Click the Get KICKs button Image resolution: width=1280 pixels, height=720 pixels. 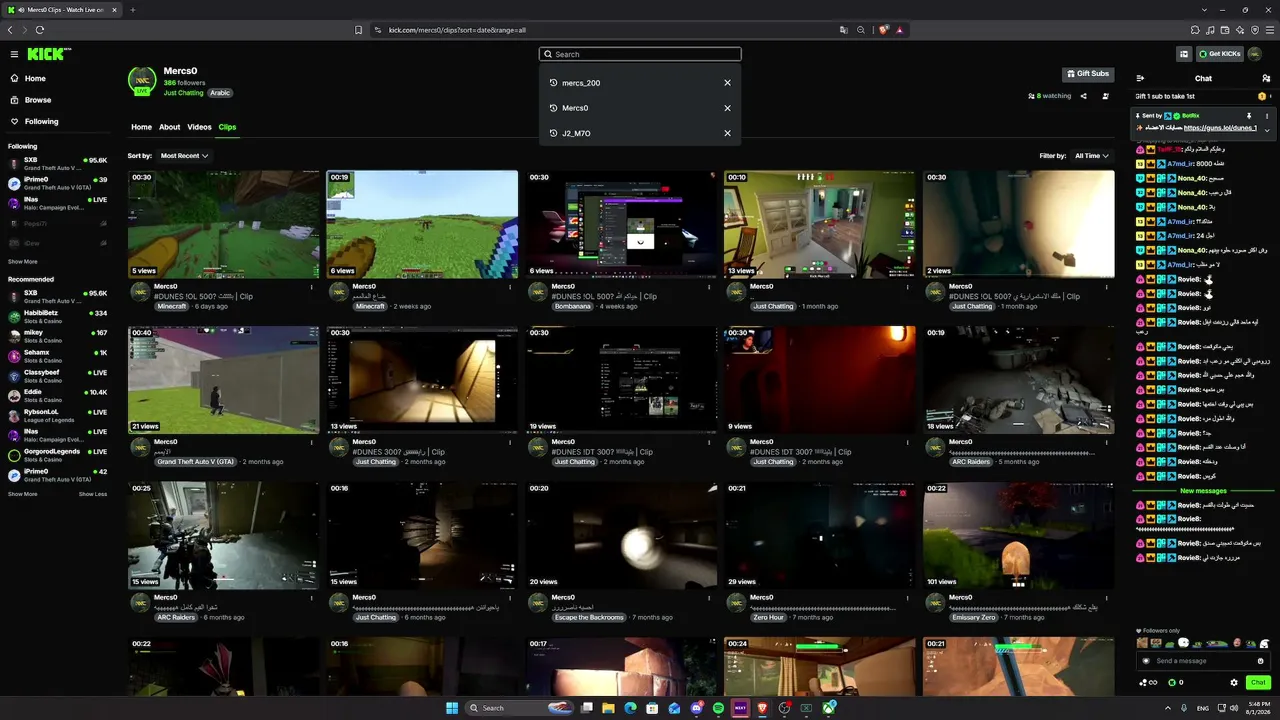coord(1219,54)
